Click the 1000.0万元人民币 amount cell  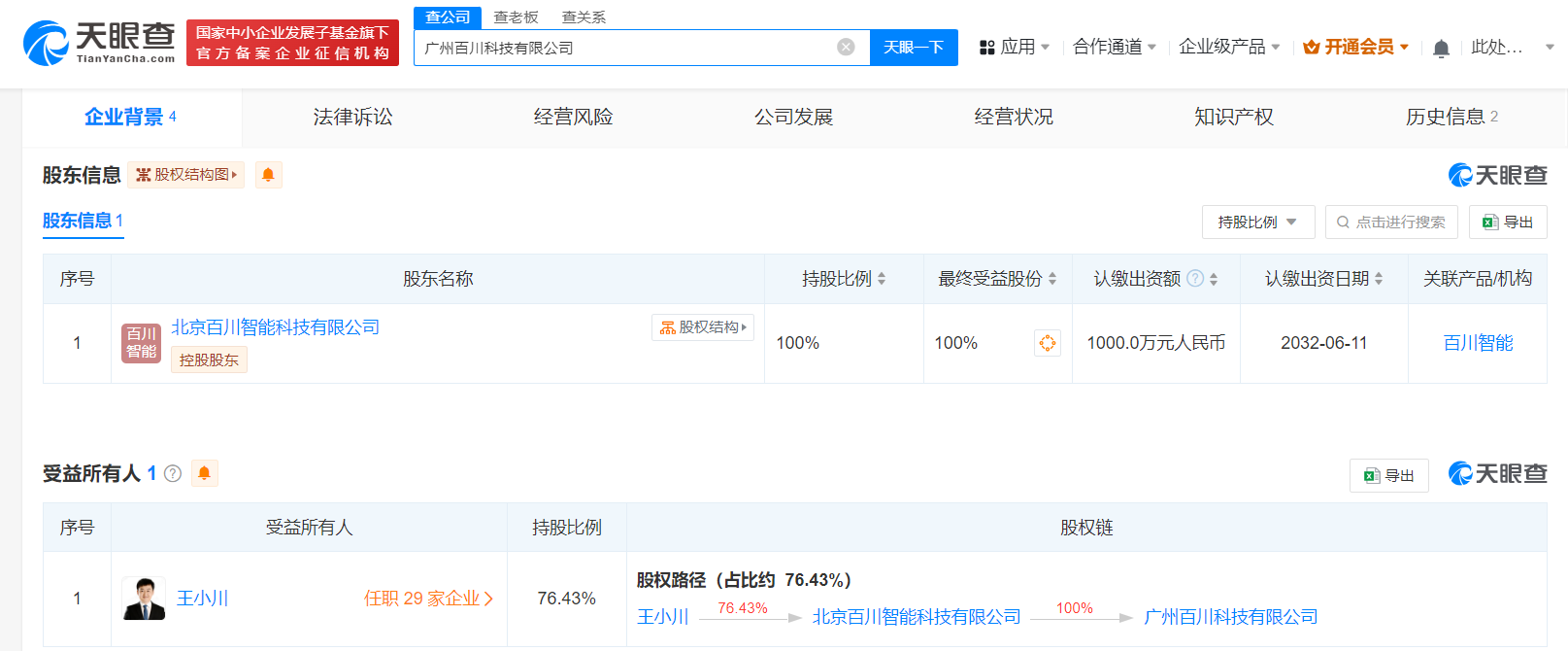point(1155,343)
